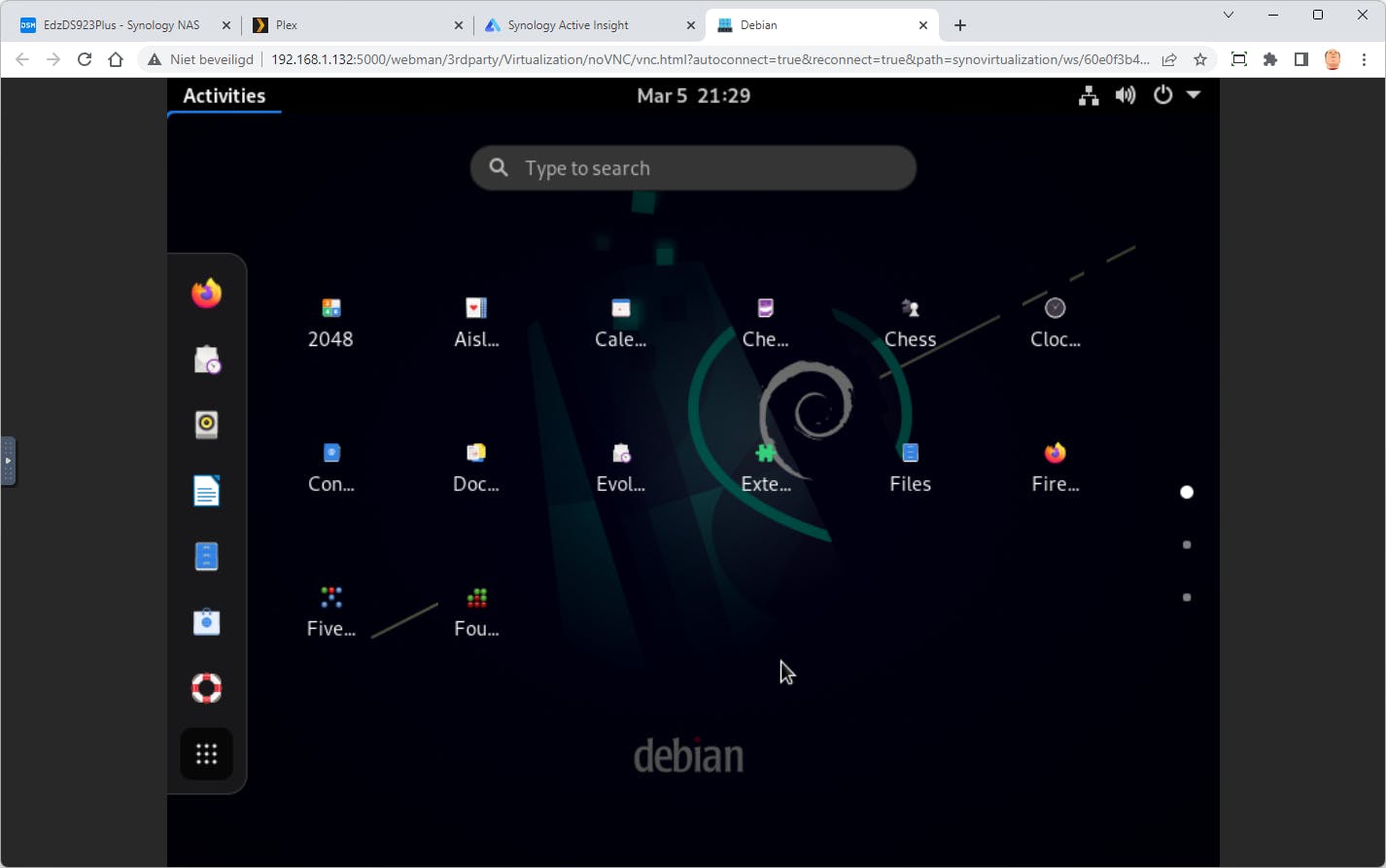Click the Activities button
This screenshot has width=1386, height=868.
pos(225,95)
